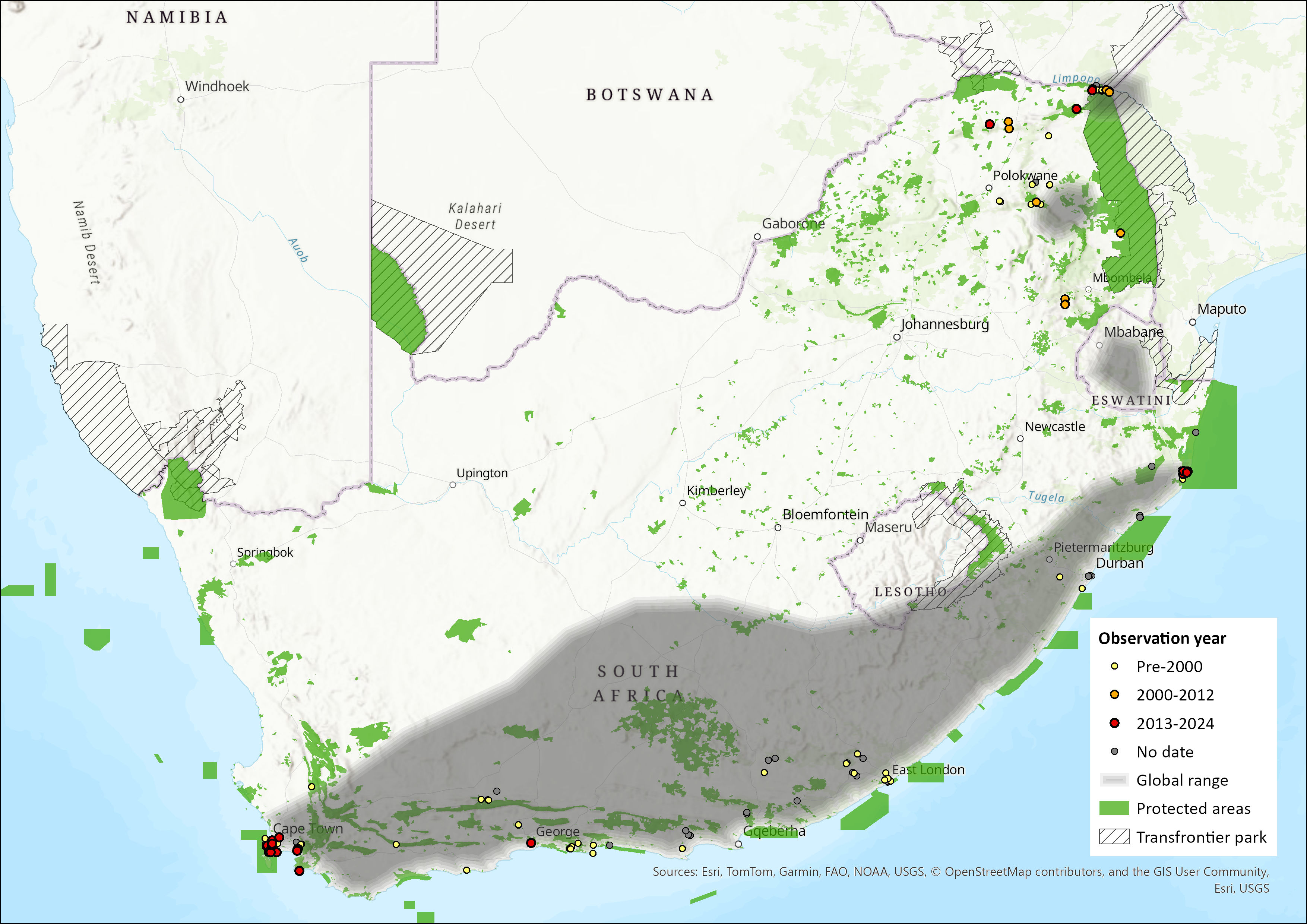Image resolution: width=1307 pixels, height=924 pixels.
Task: Click the Global range grey legend swatch
Action: [1114, 780]
